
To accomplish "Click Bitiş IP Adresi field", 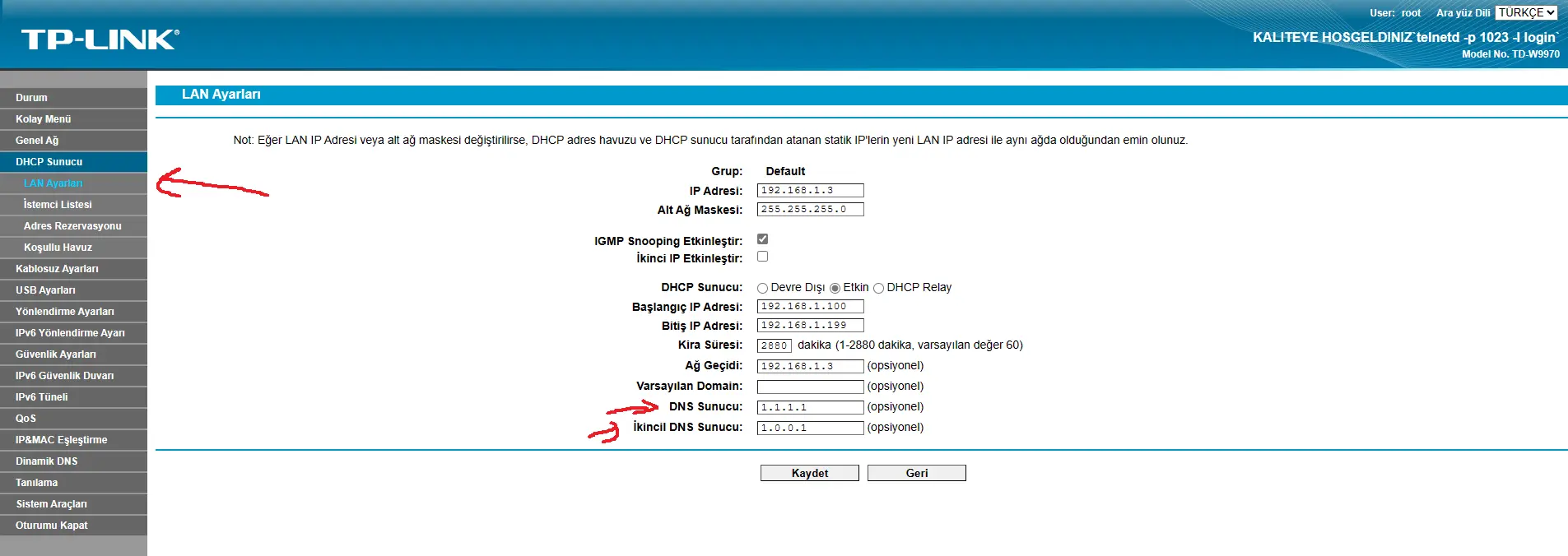I will (811, 326).
